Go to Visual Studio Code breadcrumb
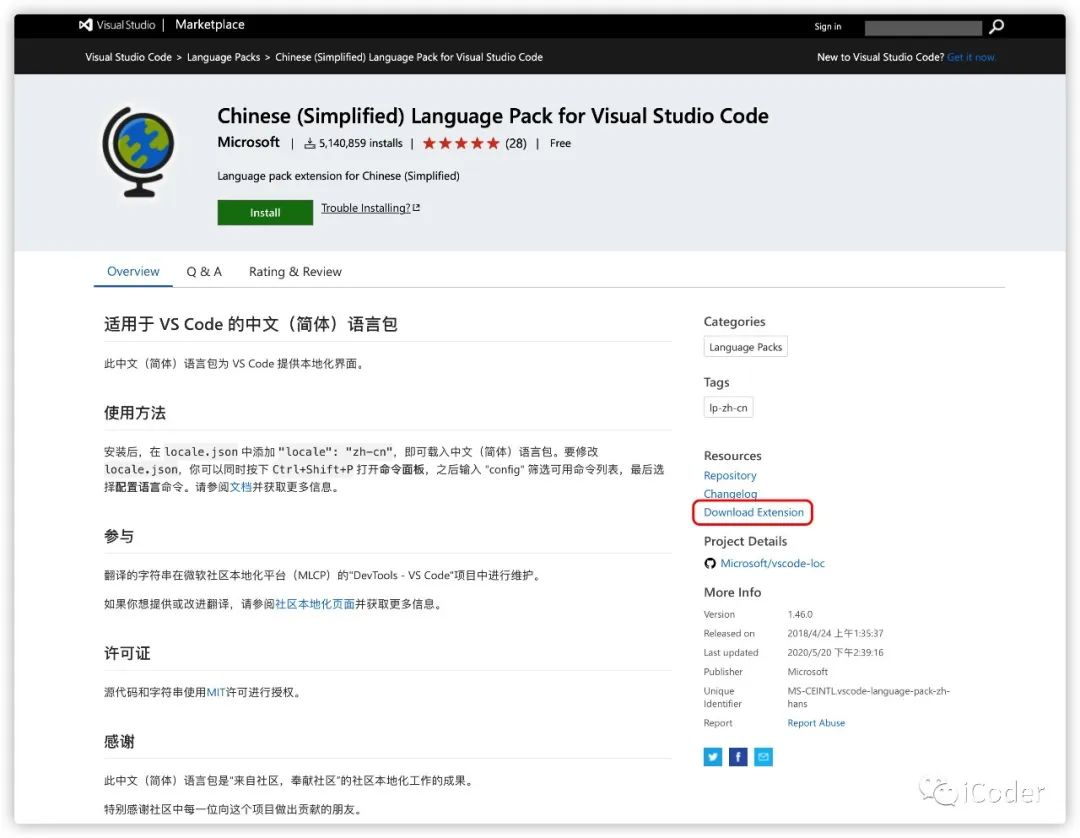The image size is (1080, 838). 128,57
